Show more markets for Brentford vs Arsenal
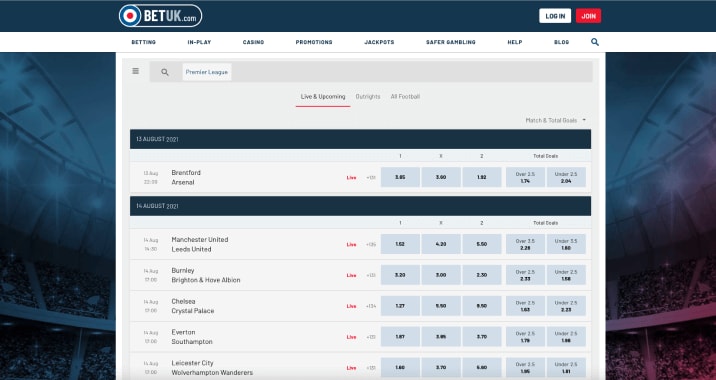 coord(371,178)
